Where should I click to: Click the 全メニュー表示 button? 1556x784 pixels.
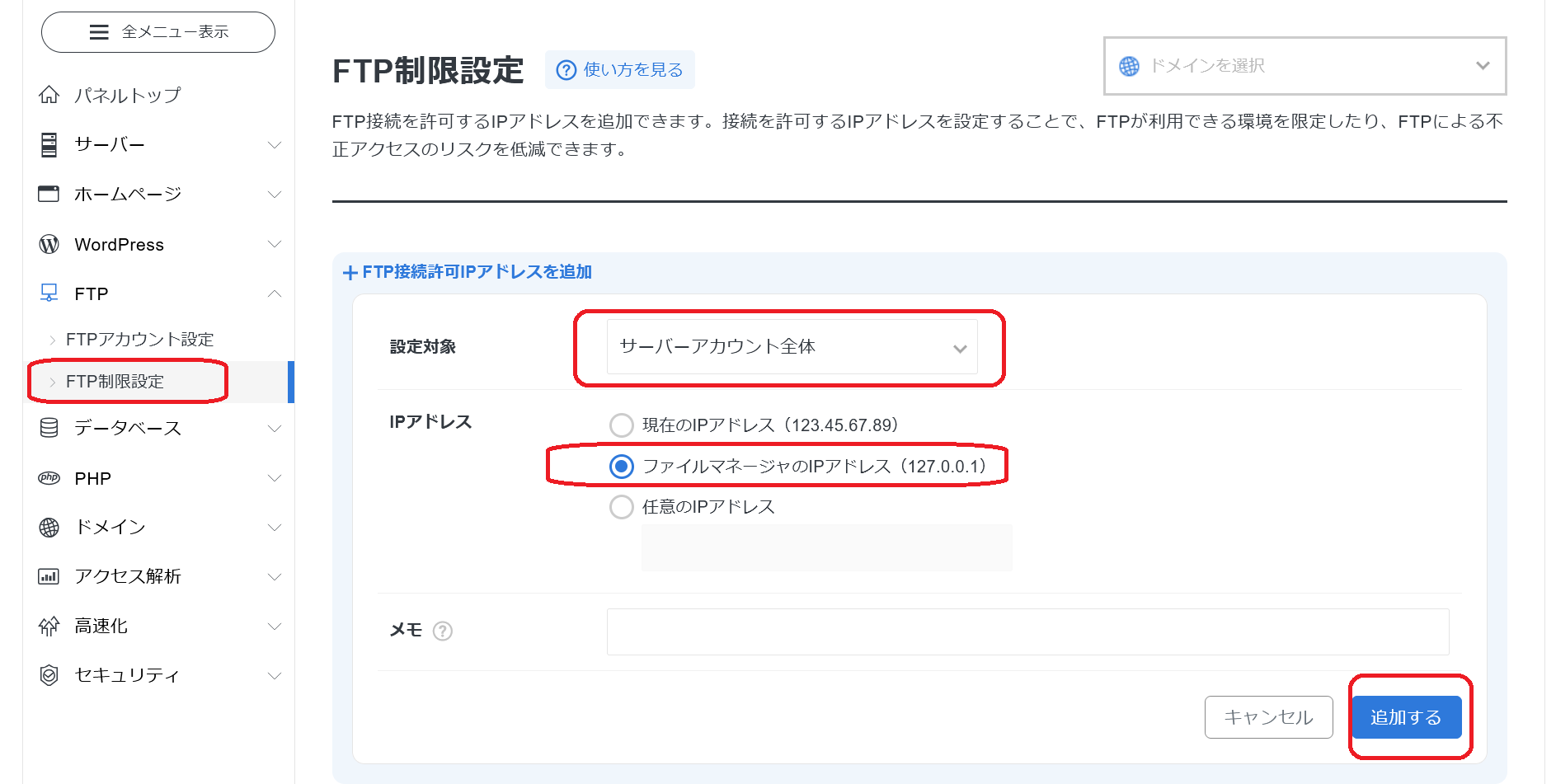[158, 32]
